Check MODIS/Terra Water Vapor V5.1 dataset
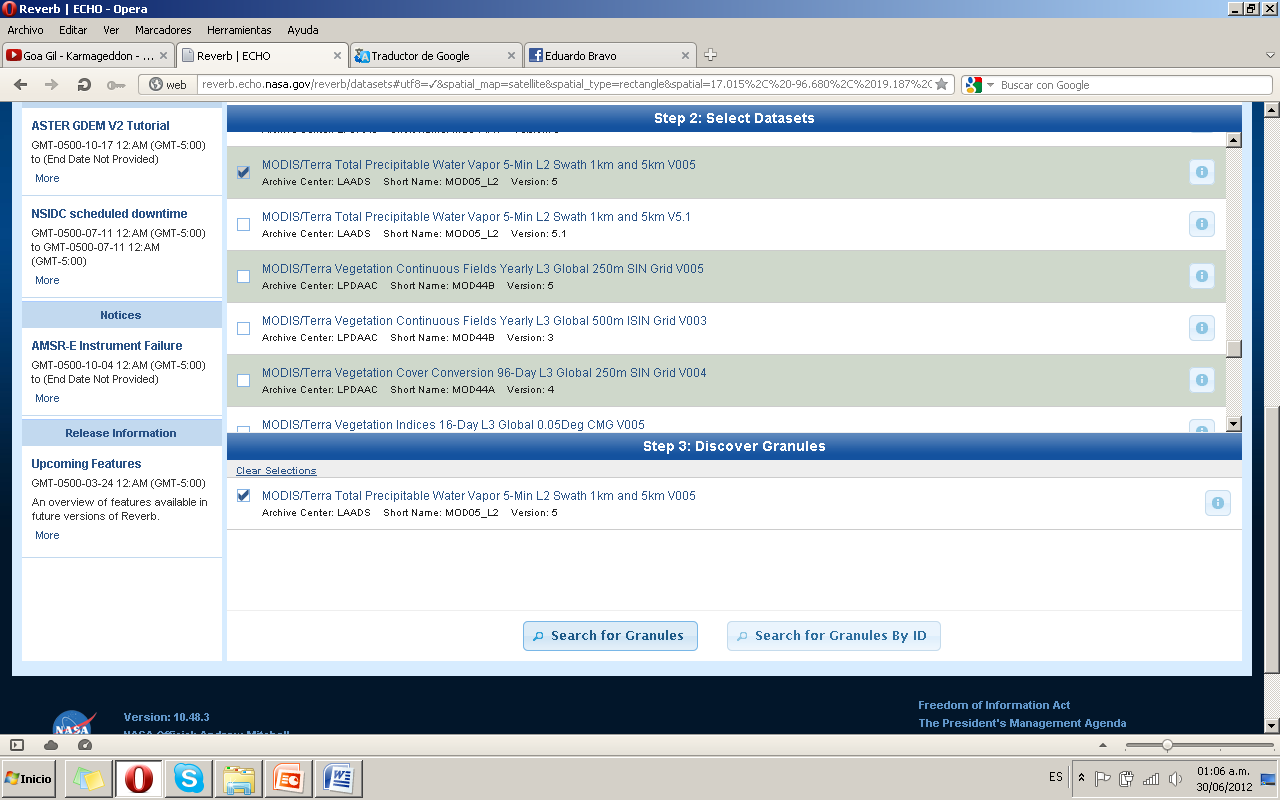The width and height of the screenshot is (1280, 800). tap(243, 224)
